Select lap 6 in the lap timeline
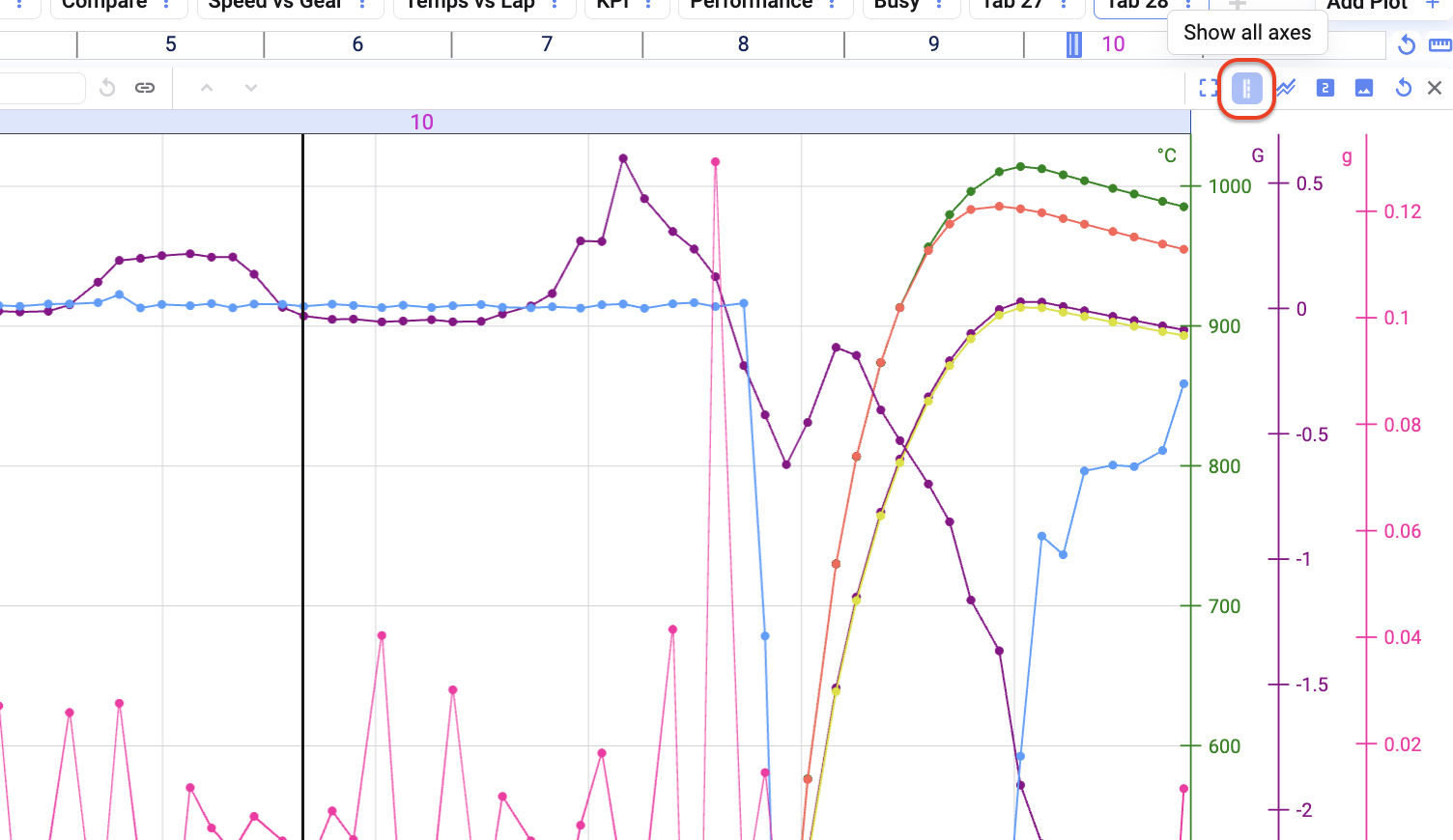Image resolution: width=1453 pixels, height=840 pixels. tap(357, 44)
